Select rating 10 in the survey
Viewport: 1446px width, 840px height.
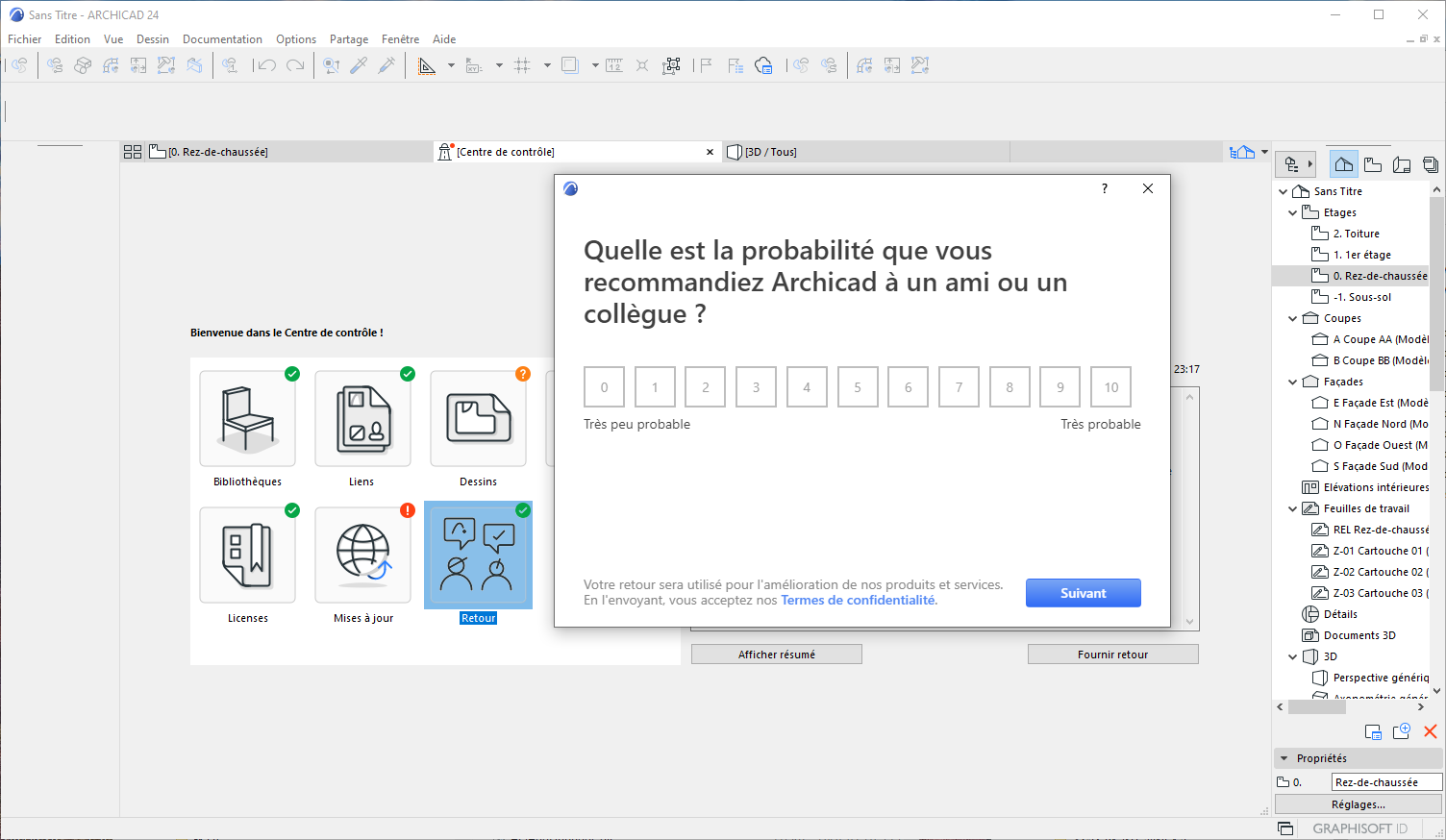(1110, 387)
